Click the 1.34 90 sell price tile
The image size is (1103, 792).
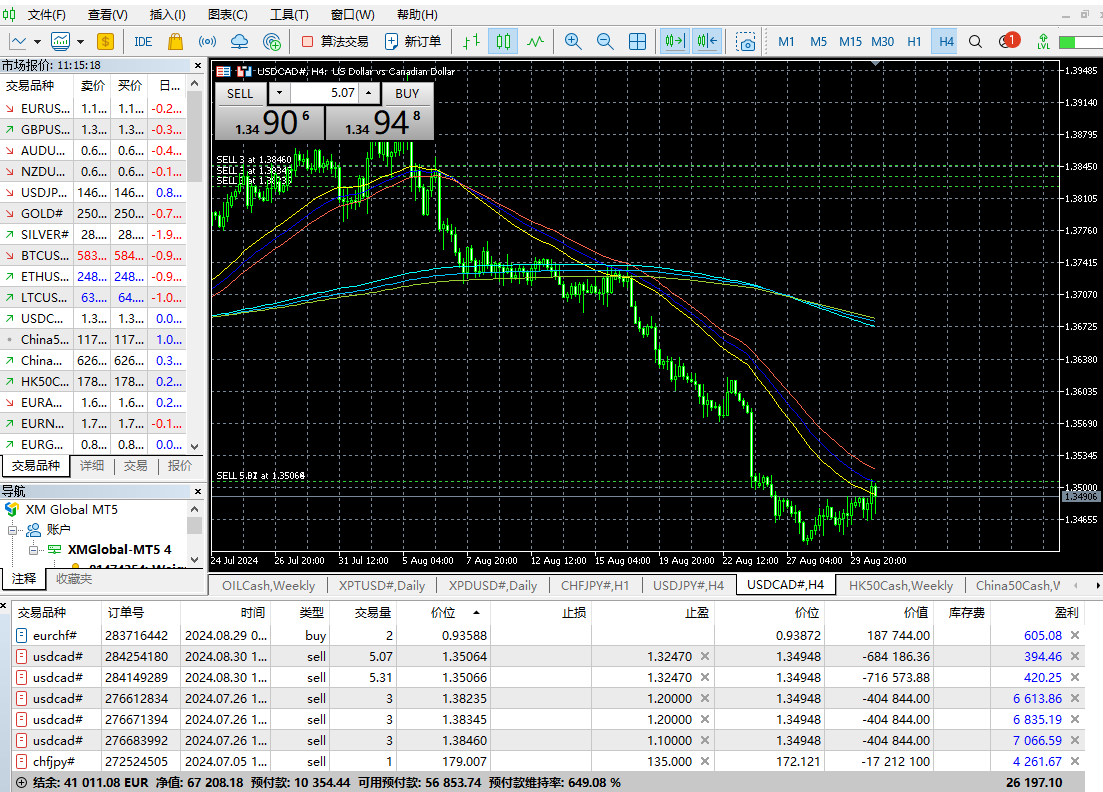[x=269, y=122]
